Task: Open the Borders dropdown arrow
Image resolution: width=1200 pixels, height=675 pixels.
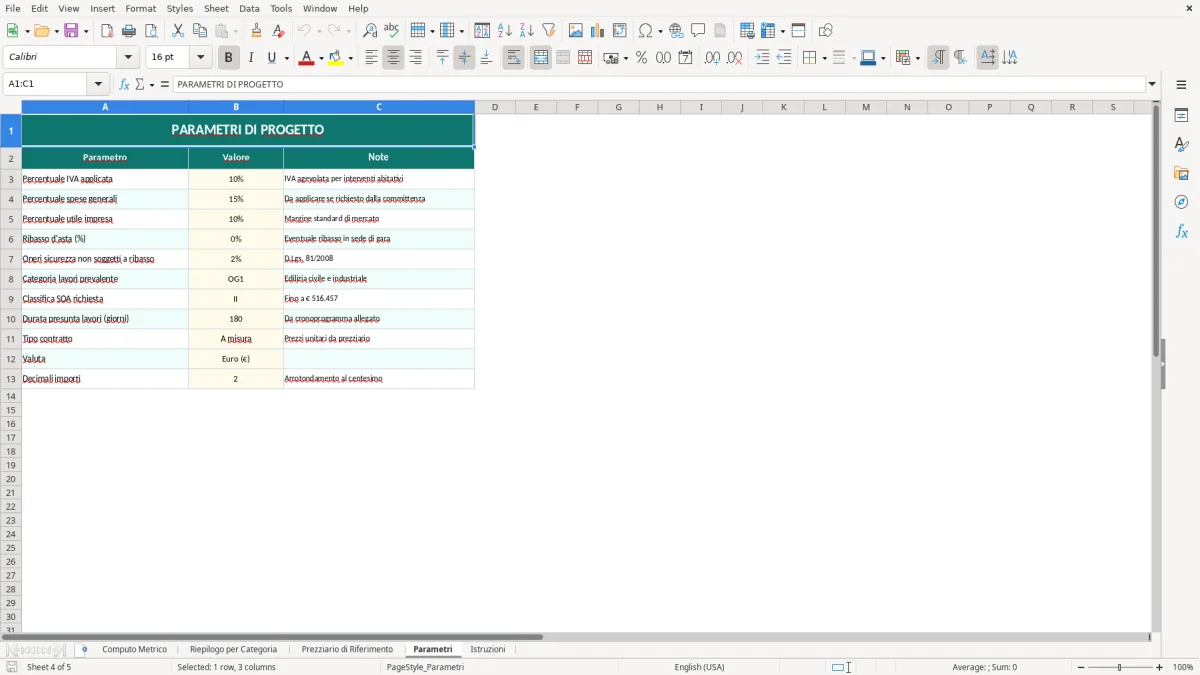Action: [x=823, y=58]
